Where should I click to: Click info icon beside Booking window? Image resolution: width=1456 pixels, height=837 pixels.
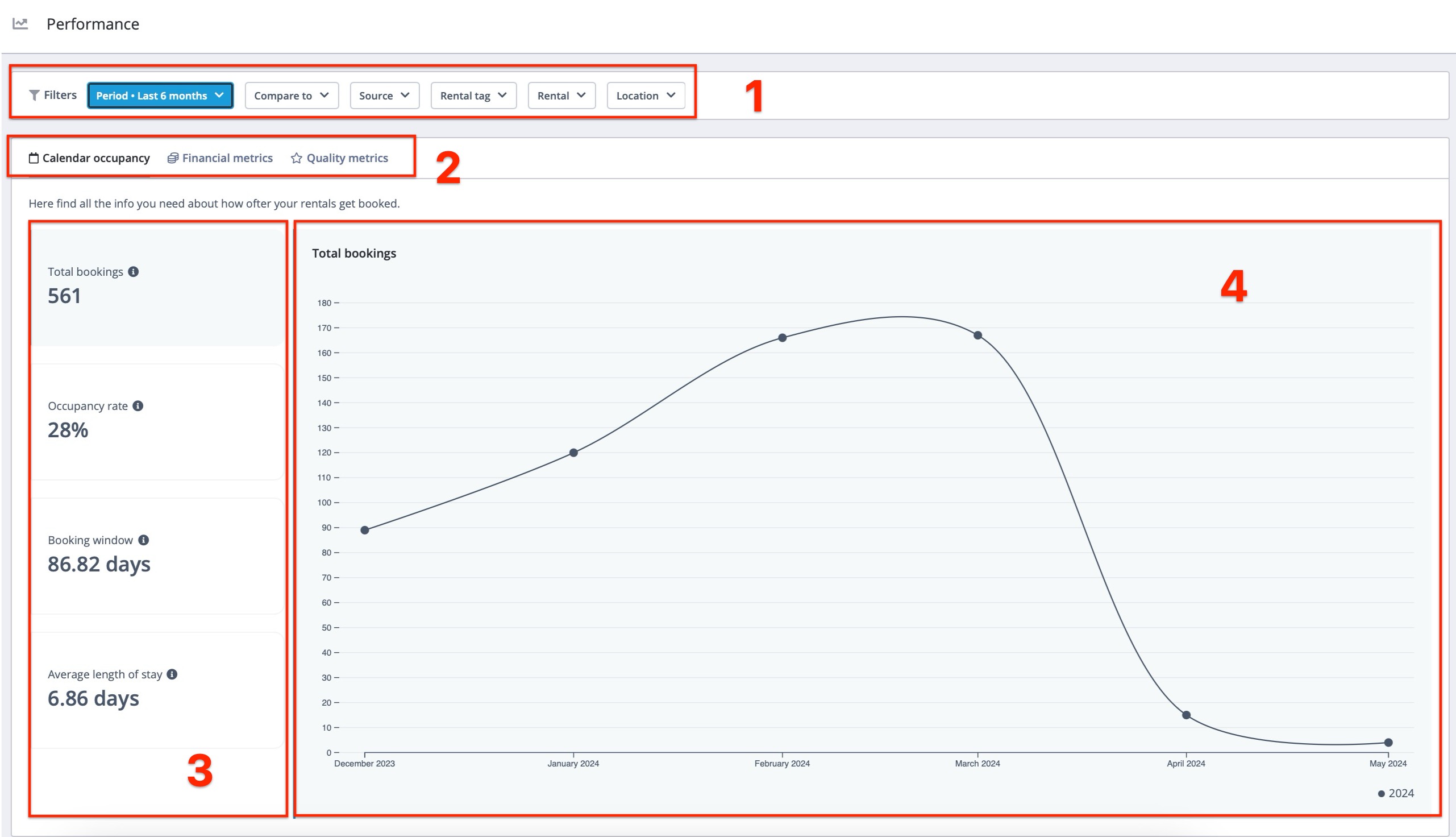click(144, 540)
